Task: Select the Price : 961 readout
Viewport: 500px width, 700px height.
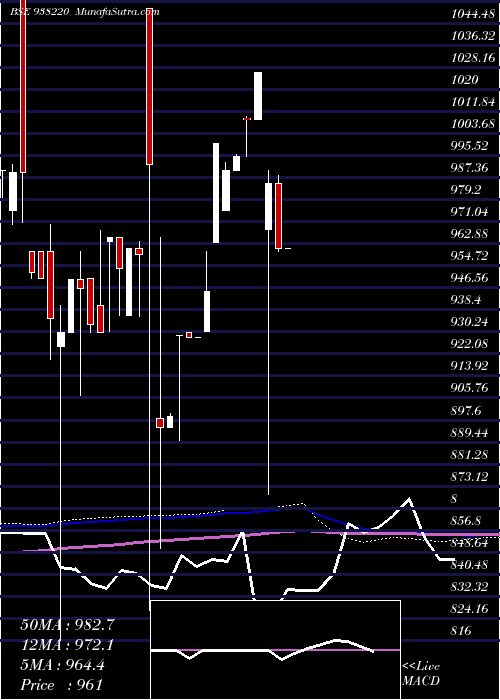Action: coord(61,685)
